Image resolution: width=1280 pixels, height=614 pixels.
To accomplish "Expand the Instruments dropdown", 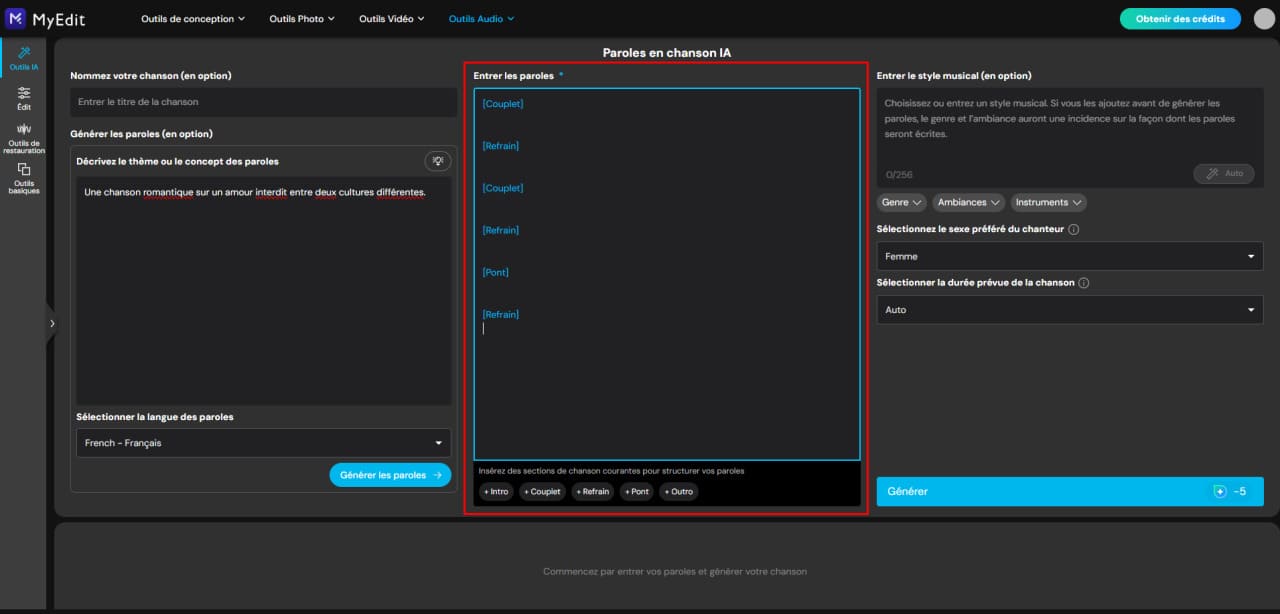I will (1049, 202).
